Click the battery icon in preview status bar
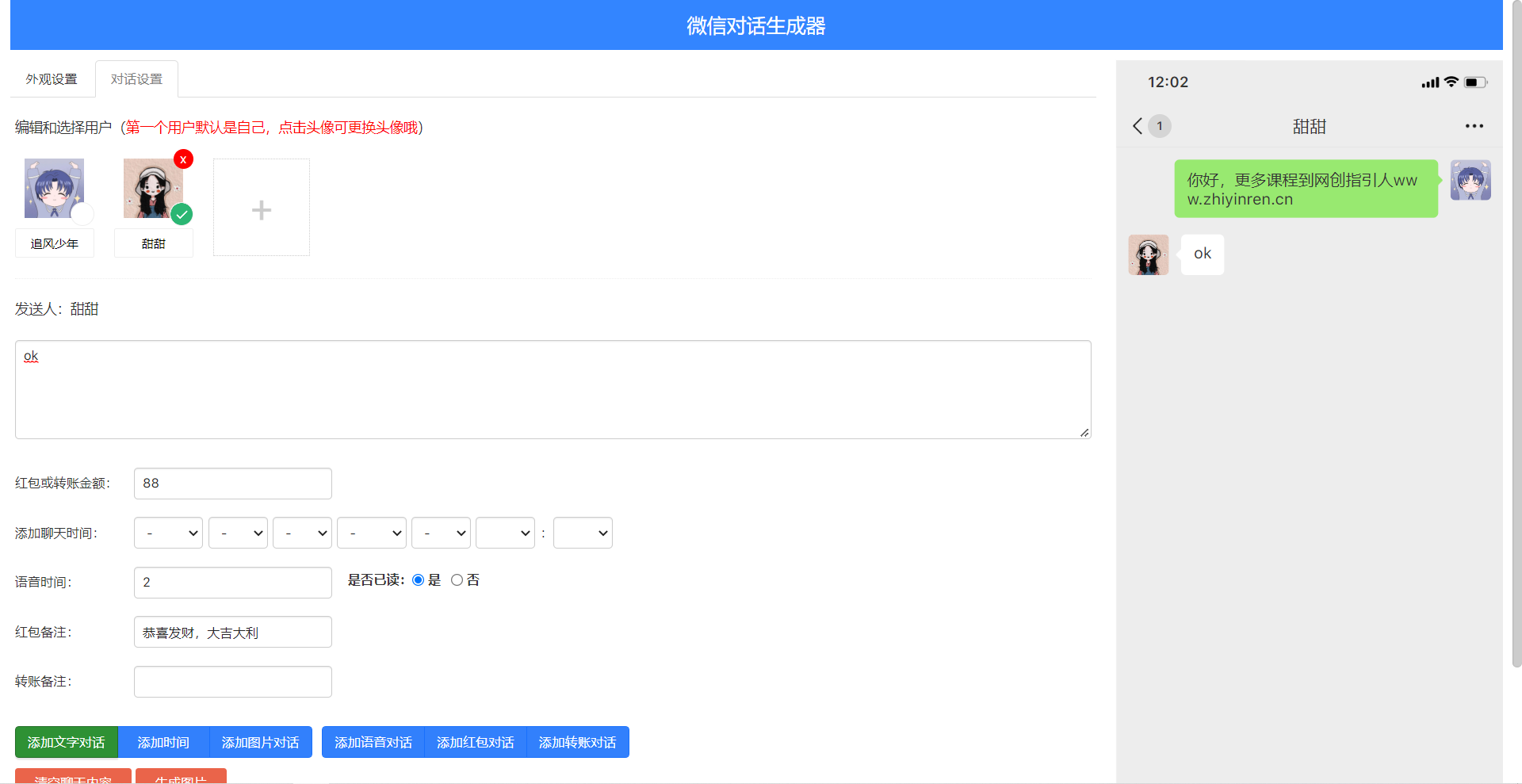The height and width of the screenshot is (784, 1522). tap(1476, 82)
